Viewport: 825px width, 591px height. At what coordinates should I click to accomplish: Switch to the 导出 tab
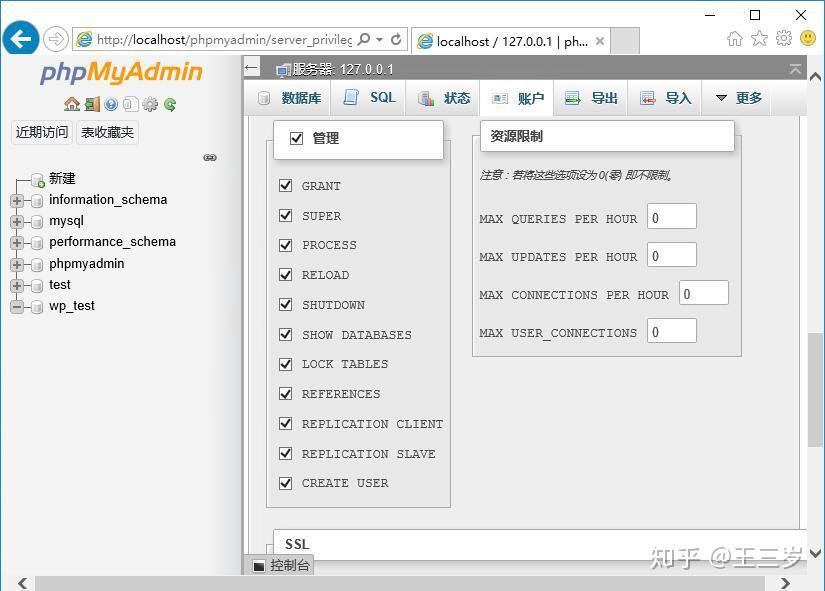(590, 98)
